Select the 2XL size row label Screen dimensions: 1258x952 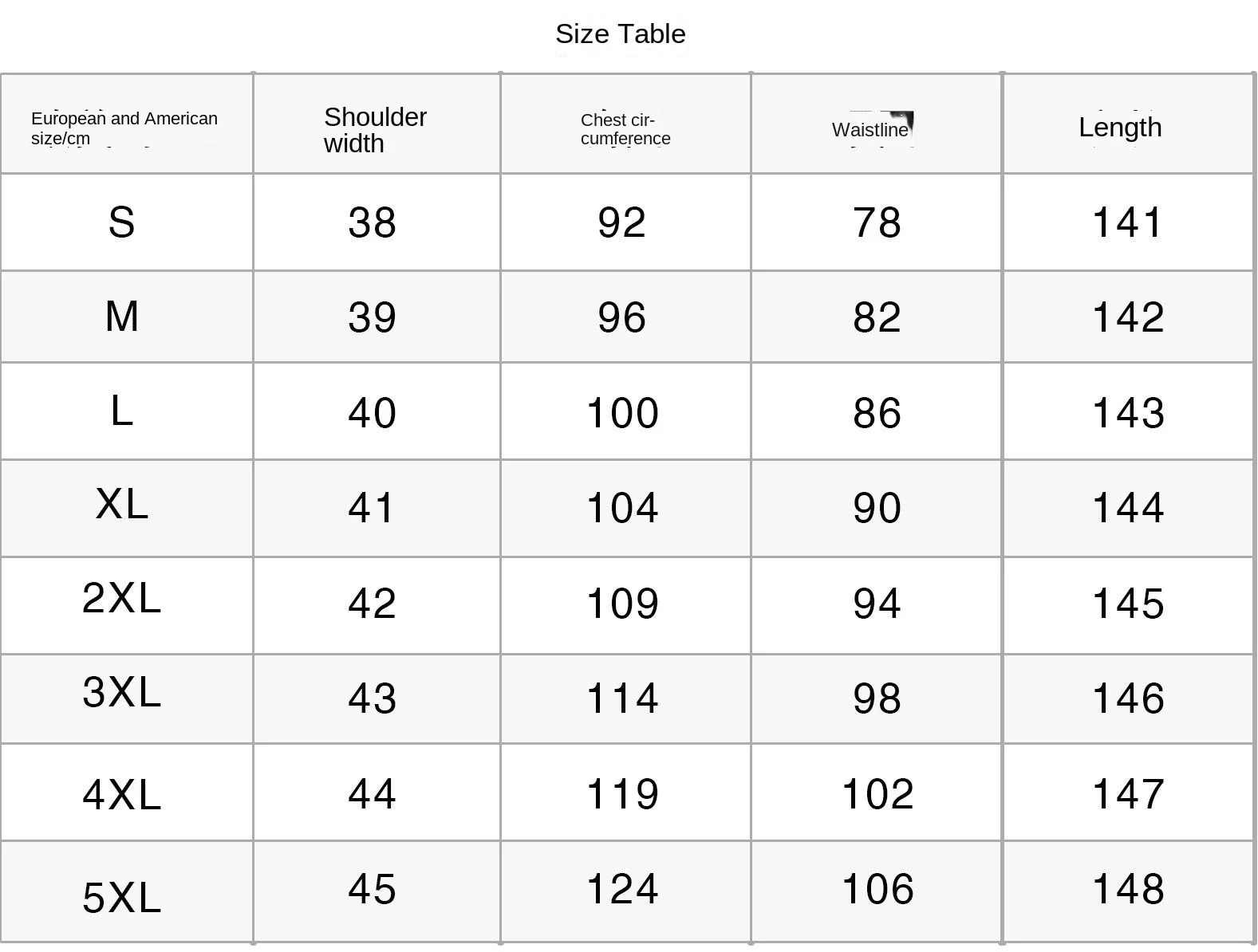(x=121, y=598)
